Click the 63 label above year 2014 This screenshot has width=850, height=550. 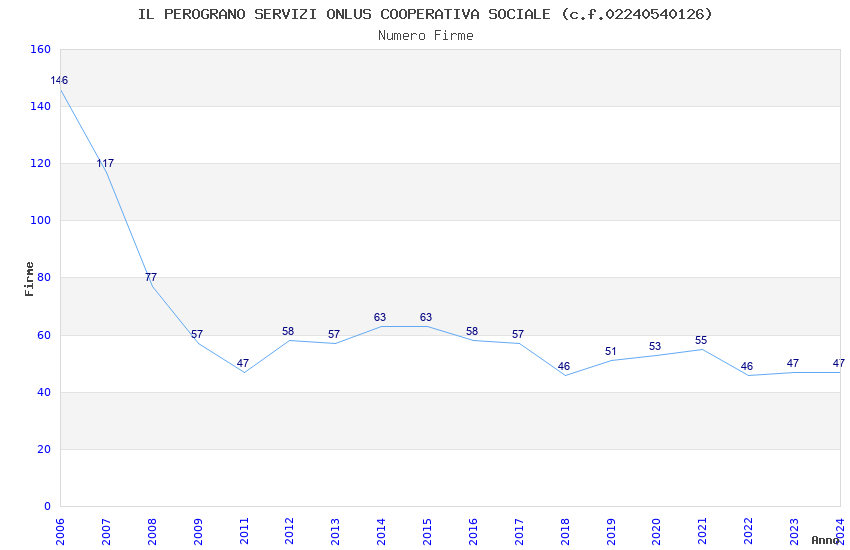[379, 317]
